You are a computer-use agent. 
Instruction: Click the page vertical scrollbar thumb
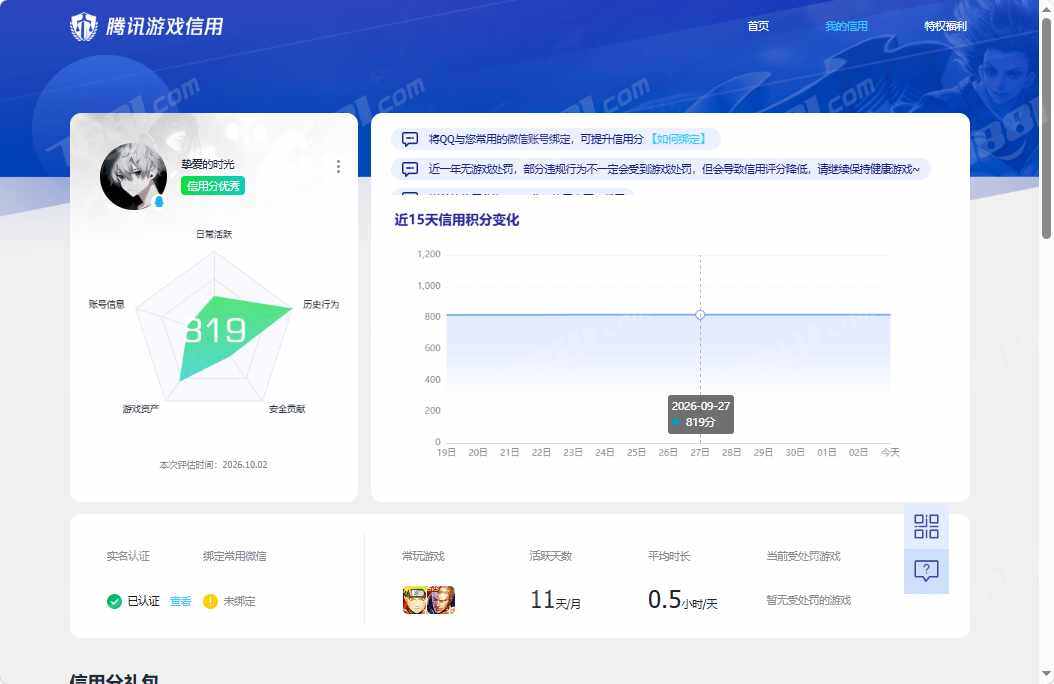[x=1046, y=128]
